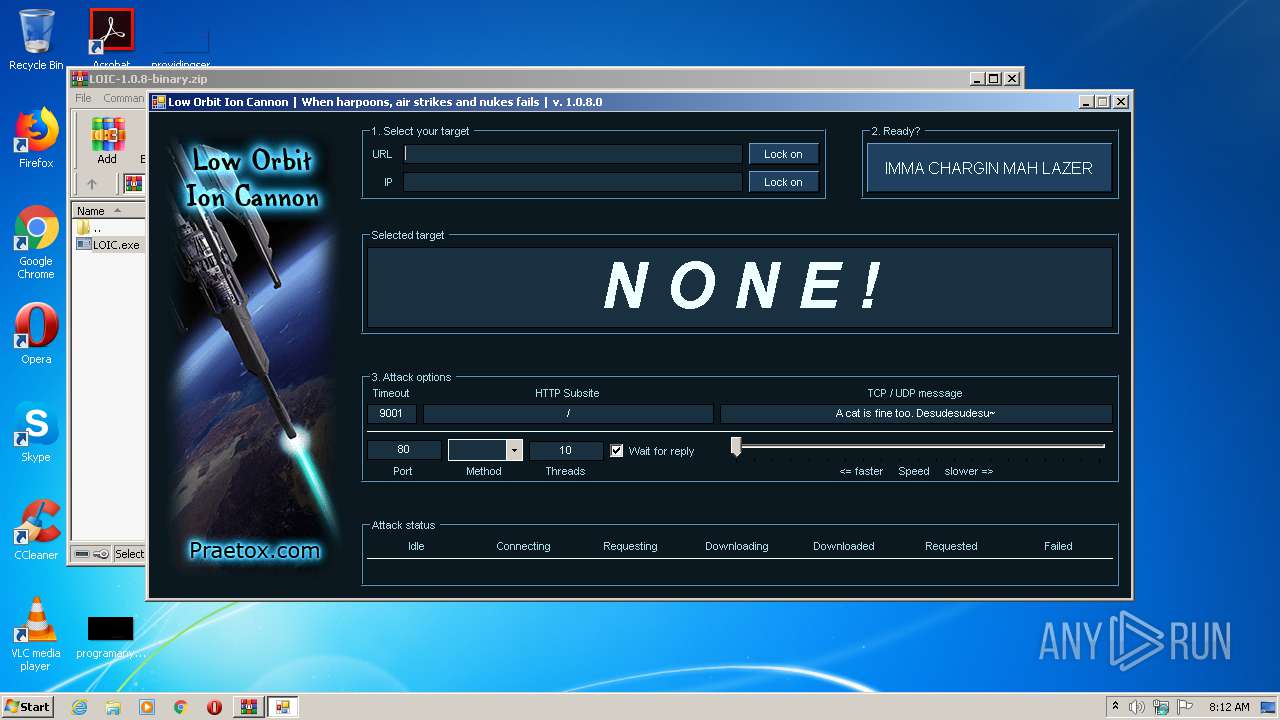Click the Selected target NONE! display
This screenshot has height=720, width=1280.
pyautogui.click(x=740, y=287)
